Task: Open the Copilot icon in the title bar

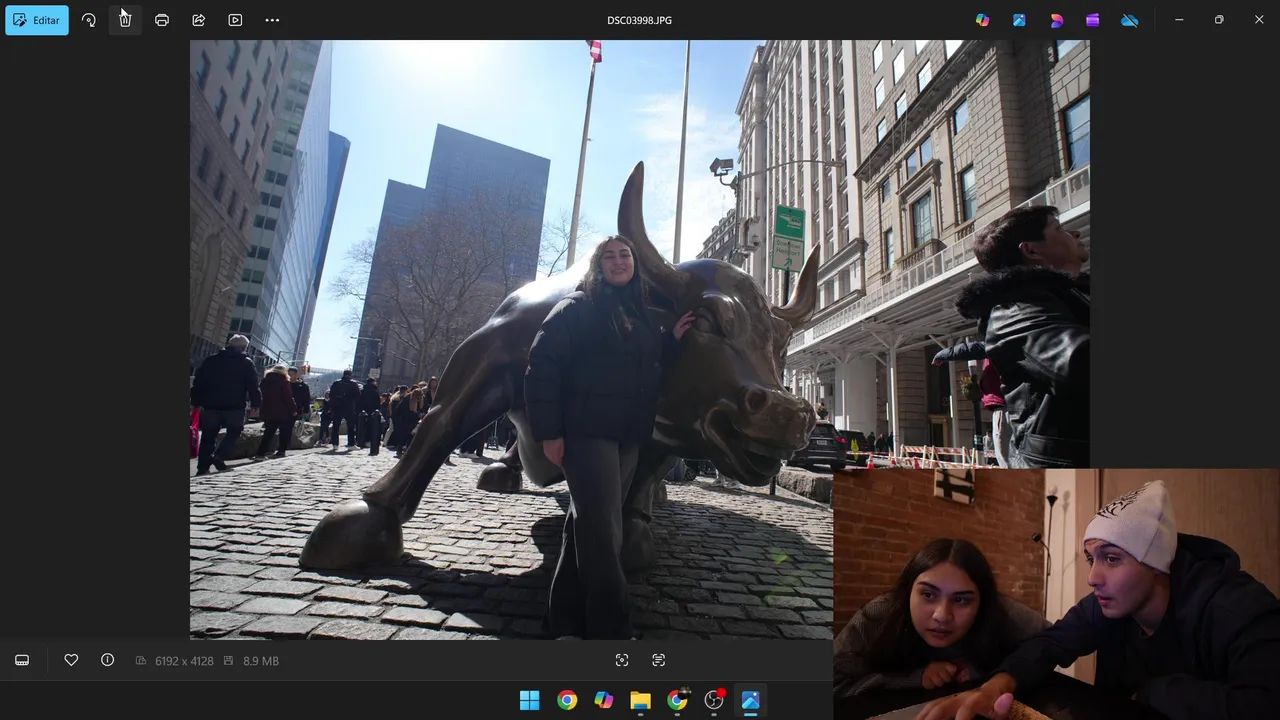Action: 983,20
